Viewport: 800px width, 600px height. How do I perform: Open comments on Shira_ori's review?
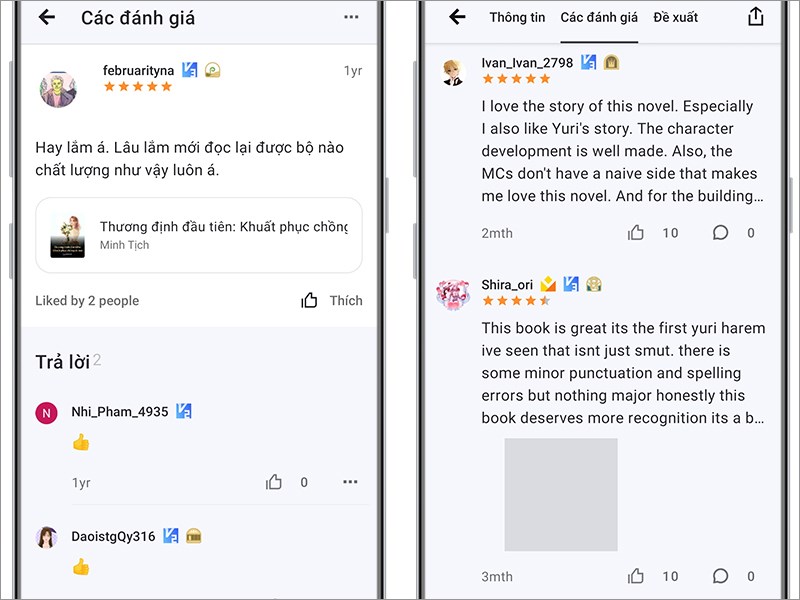click(x=720, y=576)
